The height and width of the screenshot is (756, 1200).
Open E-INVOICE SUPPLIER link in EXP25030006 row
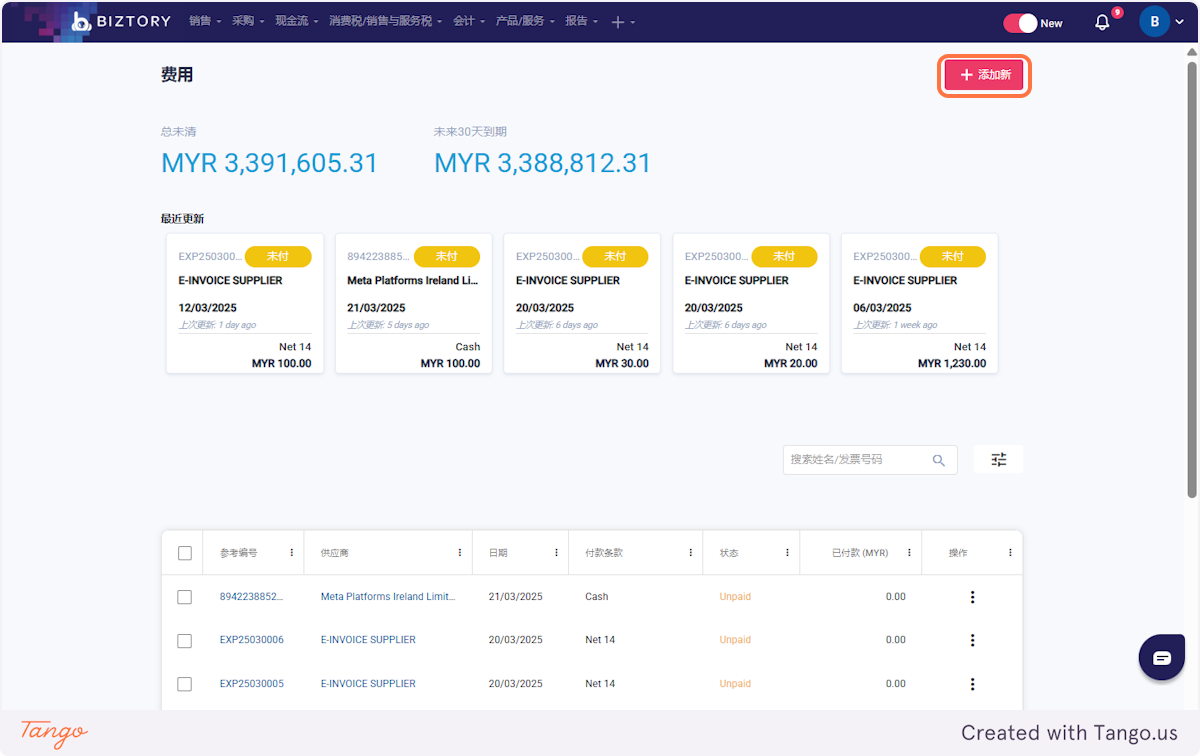[x=368, y=640]
